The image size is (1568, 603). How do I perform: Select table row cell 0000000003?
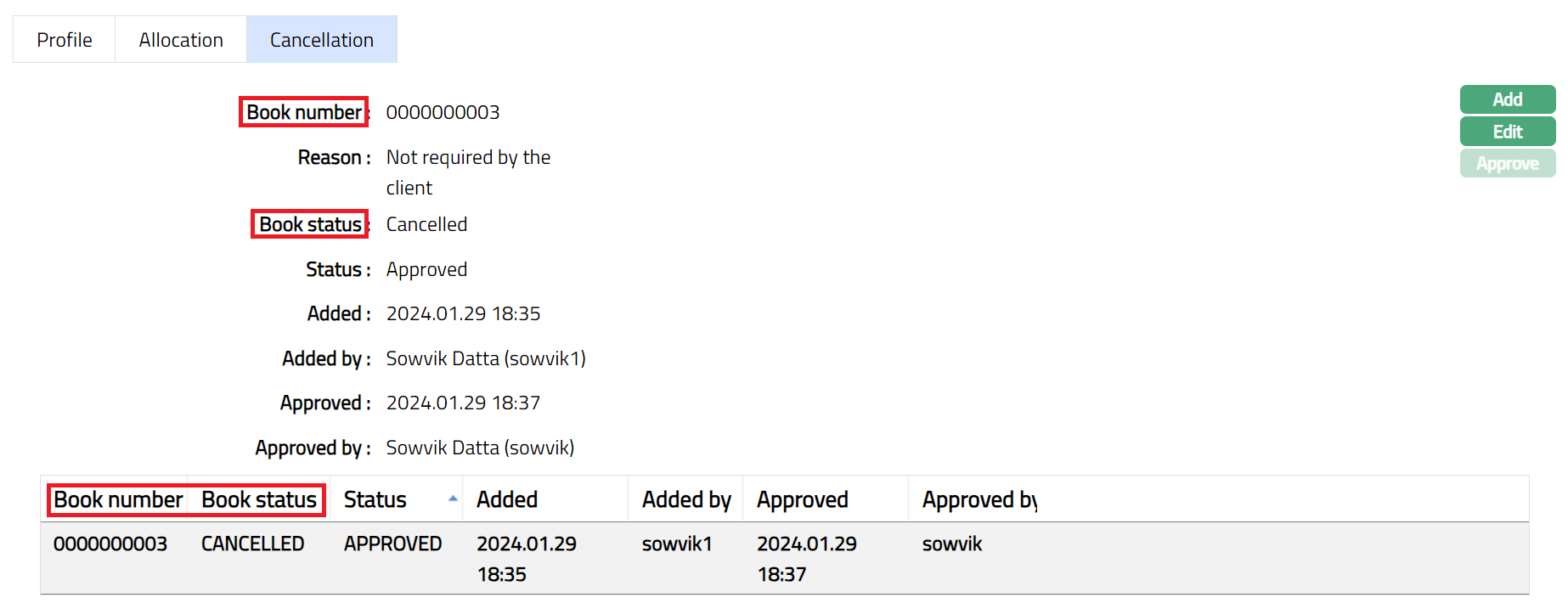click(x=110, y=544)
